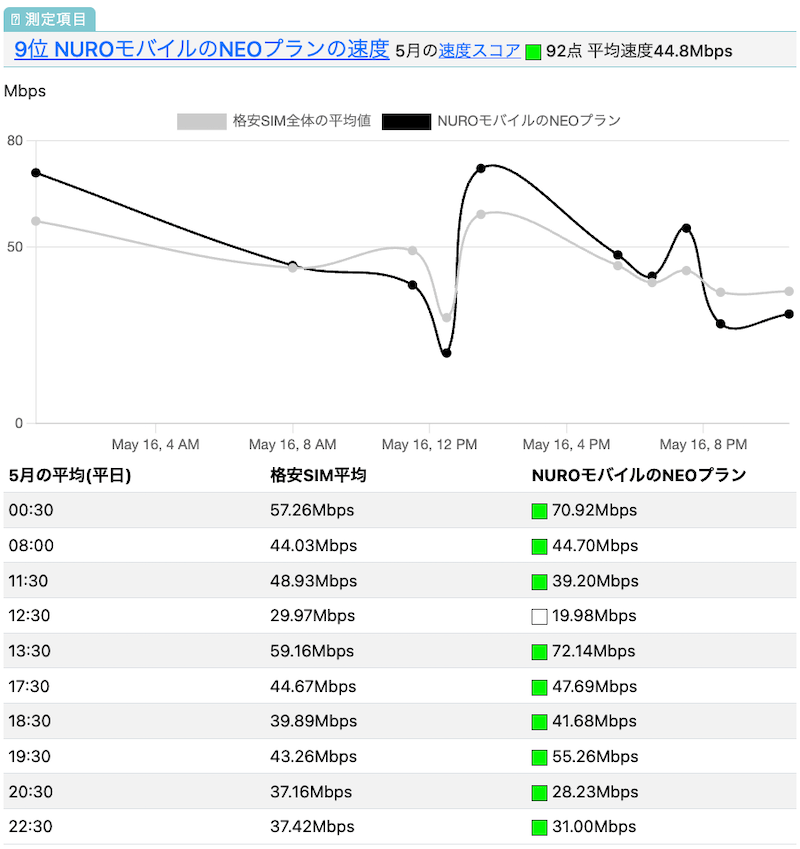Click the 平均速度44.8Mbps text

[x=660, y=51]
